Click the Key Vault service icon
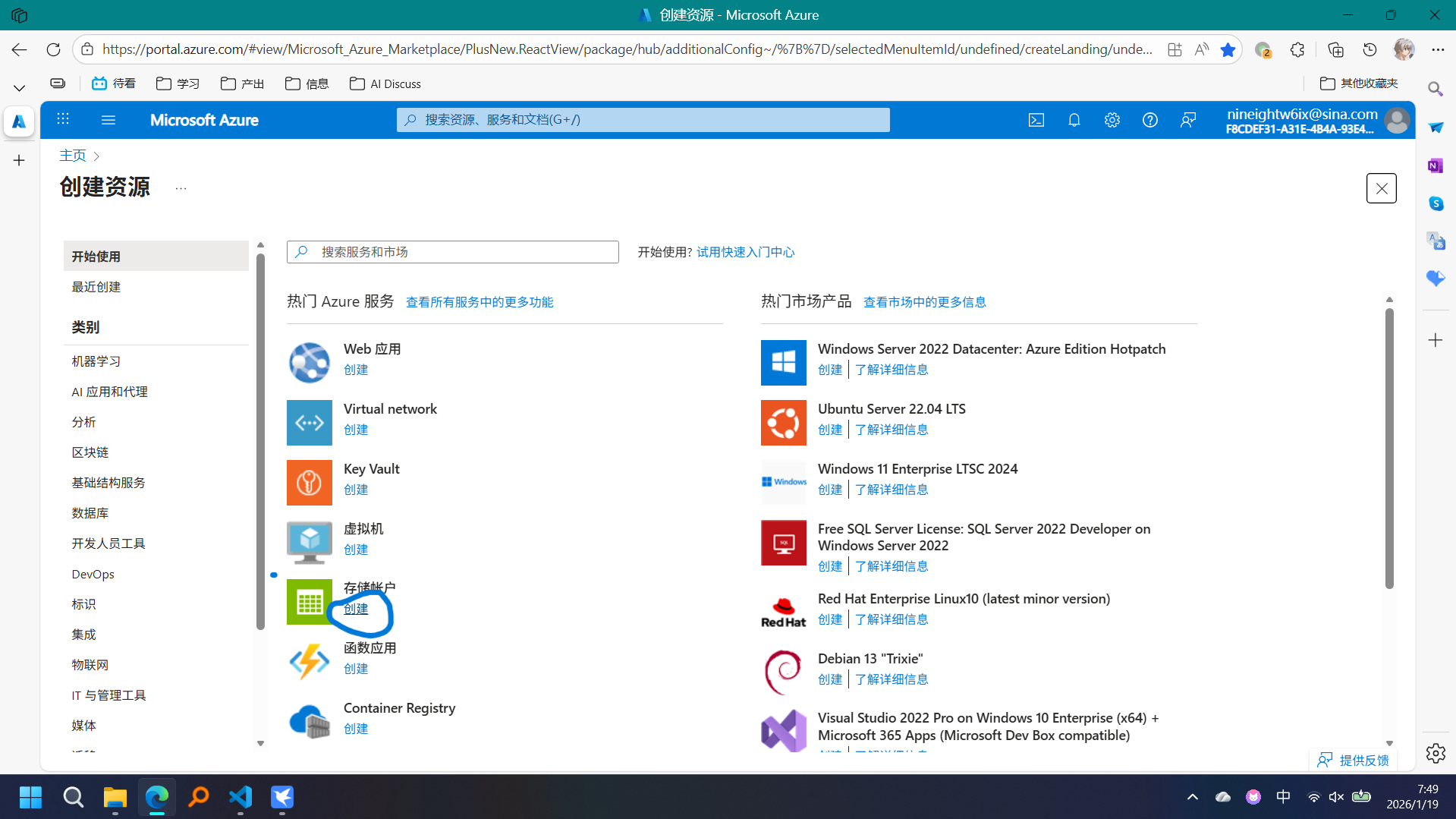Image resolution: width=1456 pixels, height=819 pixels. [x=309, y=483]
